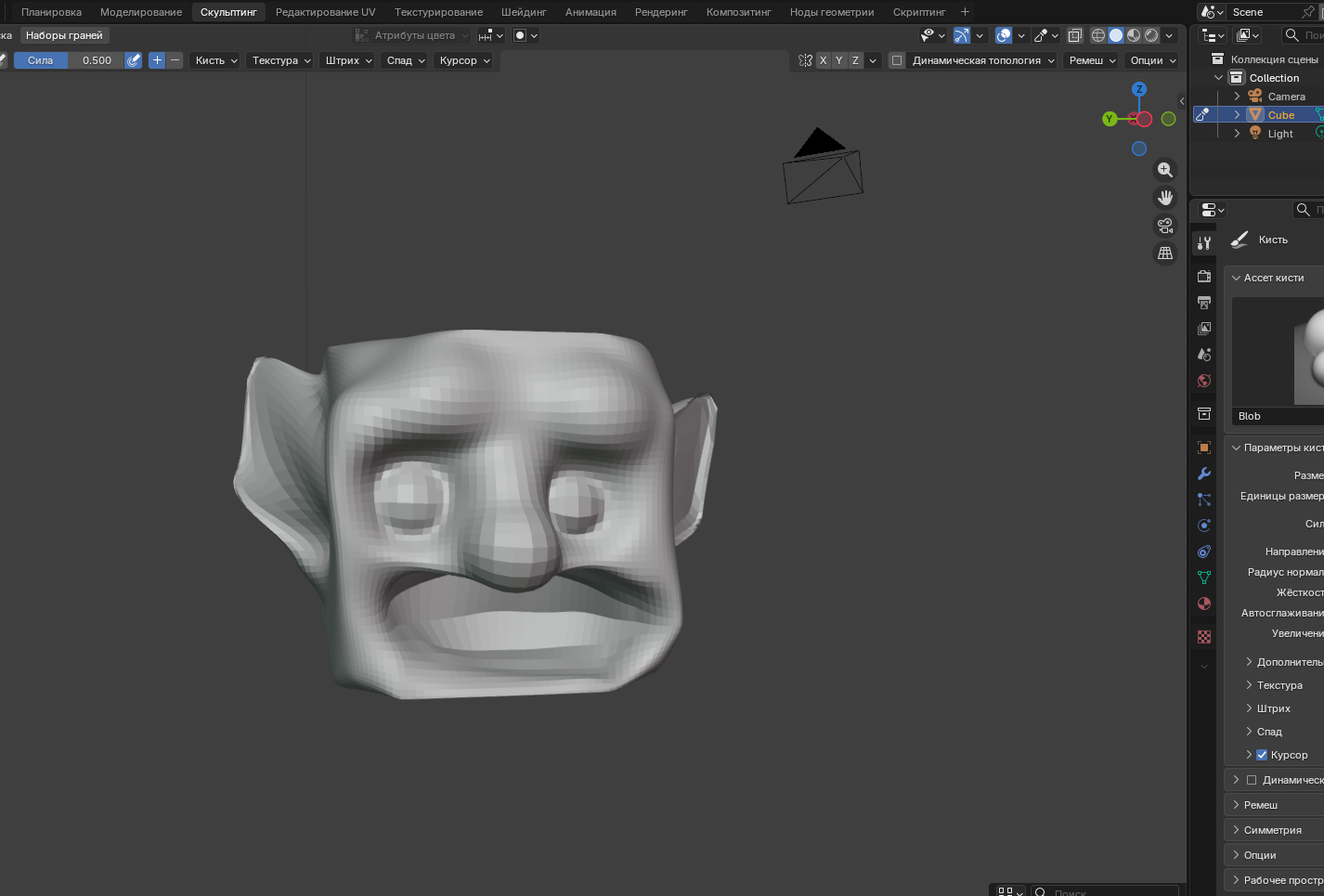The image size is (1324, 896).
Task: Click the Сила strength slider
Action: (69, 60)
